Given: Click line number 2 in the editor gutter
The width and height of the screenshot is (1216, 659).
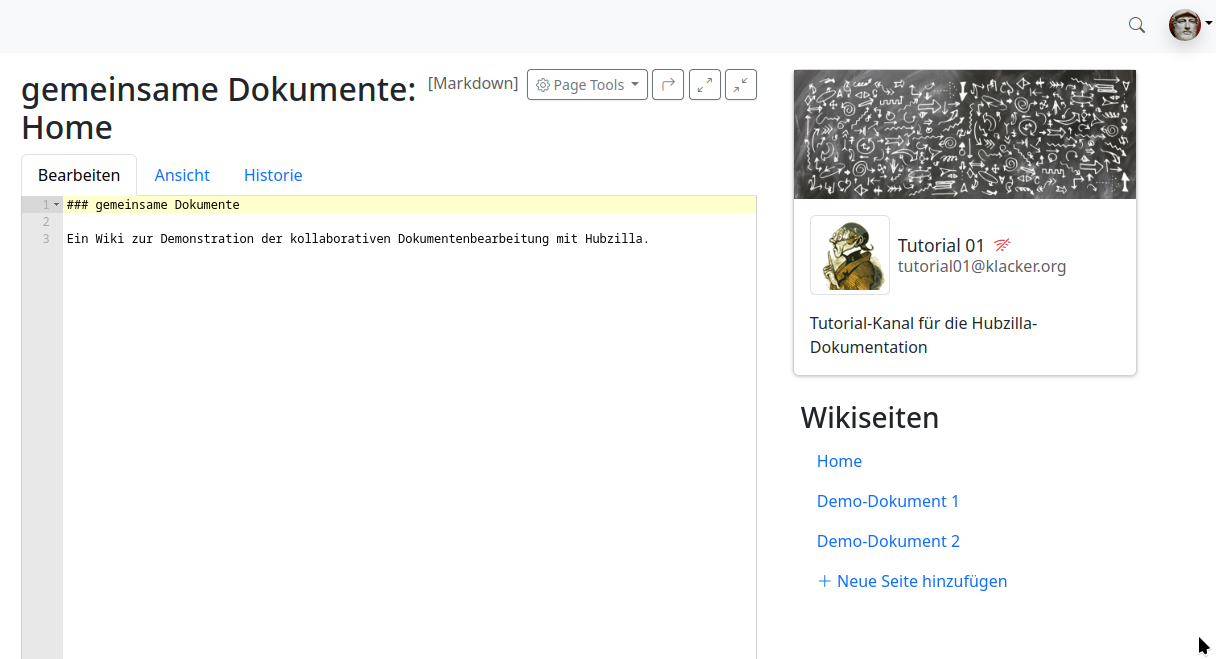Looking at the screenshot, I should [x=46, y=222].
